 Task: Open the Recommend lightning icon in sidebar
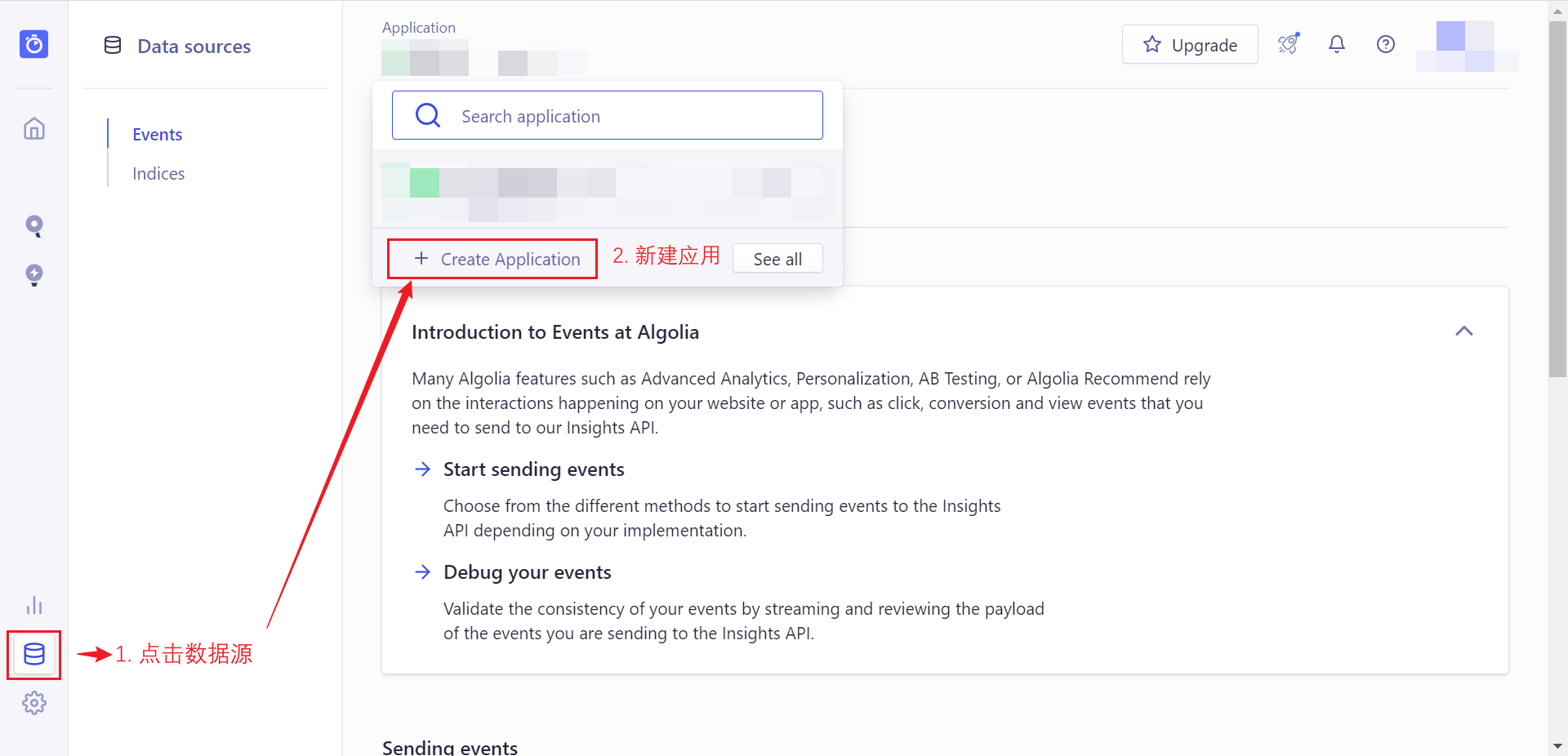tap(34, 275)
